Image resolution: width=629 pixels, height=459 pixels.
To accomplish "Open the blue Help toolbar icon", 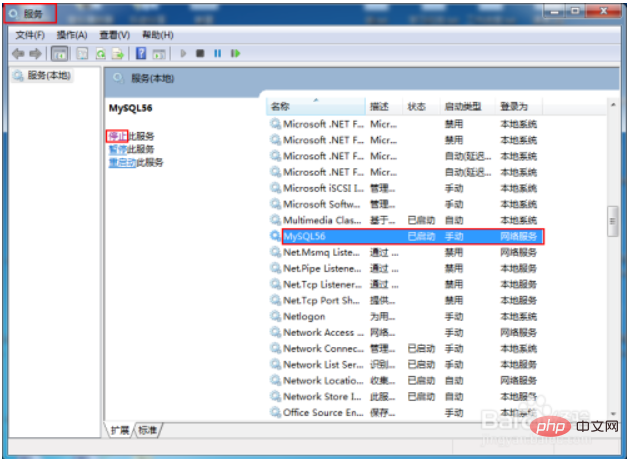I will click(142, 53).
